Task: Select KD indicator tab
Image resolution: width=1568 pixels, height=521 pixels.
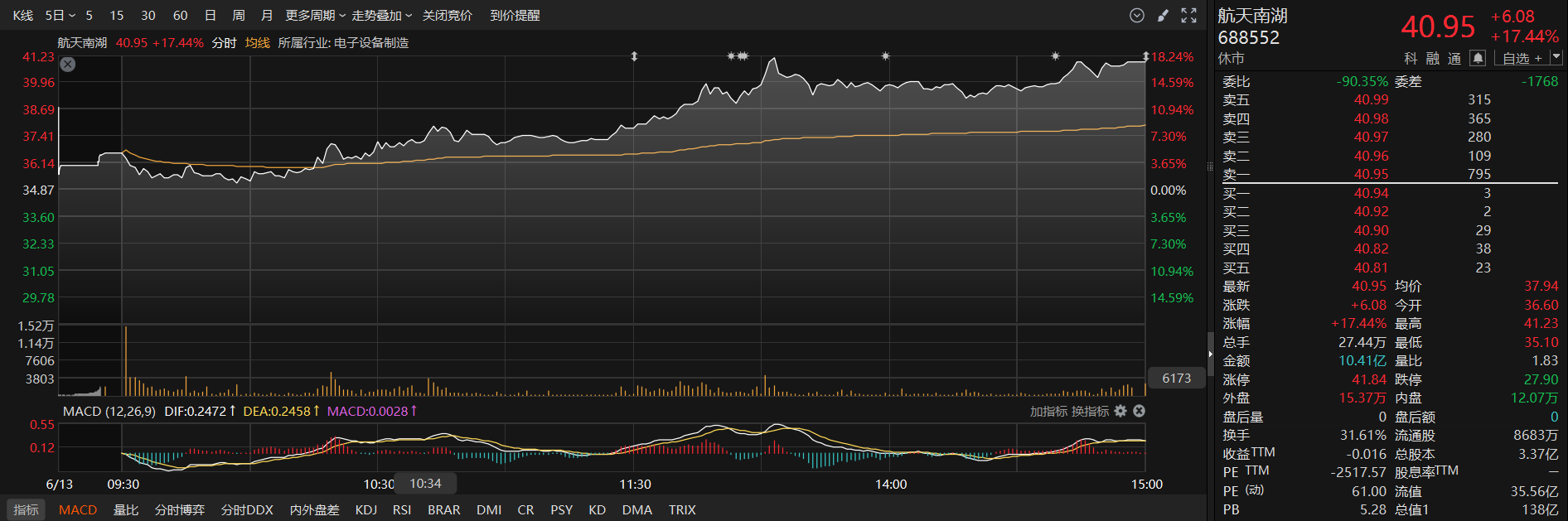Action: [x=598, y=510]
